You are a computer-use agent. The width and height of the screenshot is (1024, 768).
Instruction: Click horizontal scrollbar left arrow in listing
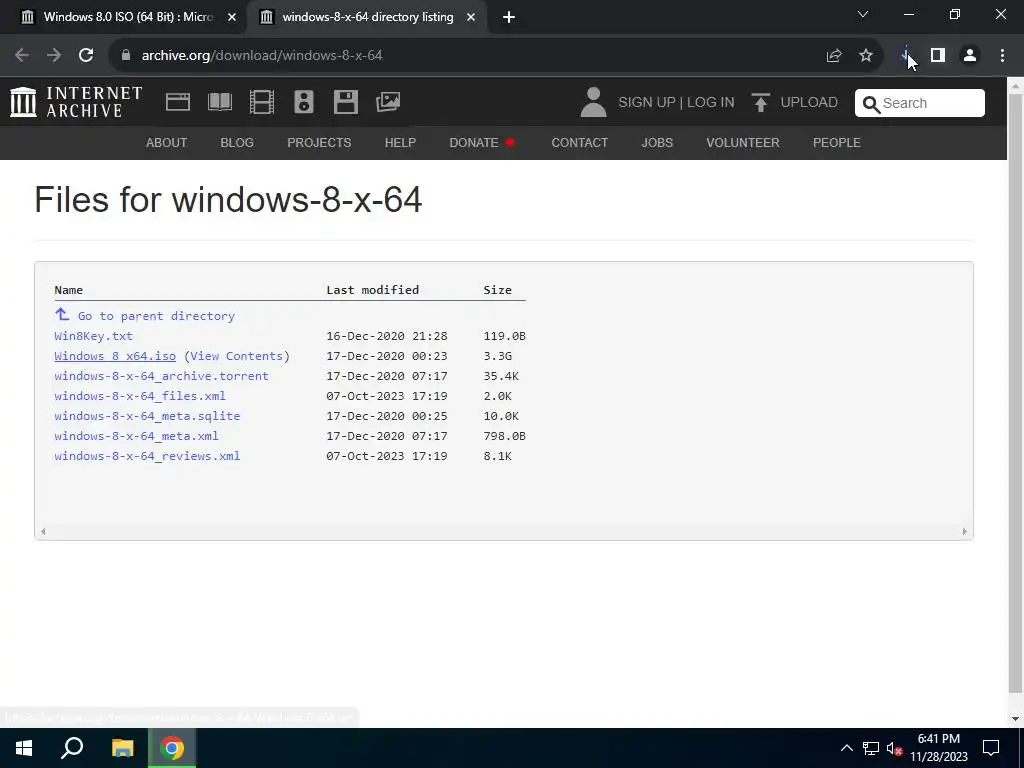(43, 532)
